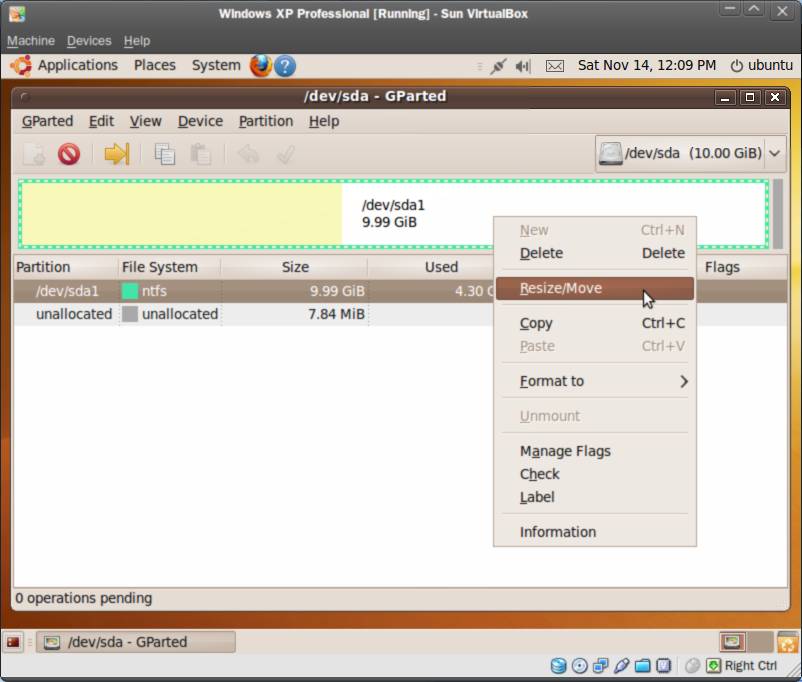
Task: Click the scrollbar beside the partition graphic
Action: [x=778, y=214]
